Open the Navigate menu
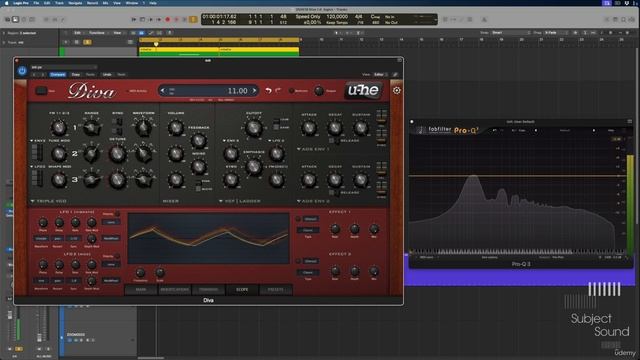 coord(75,3)
